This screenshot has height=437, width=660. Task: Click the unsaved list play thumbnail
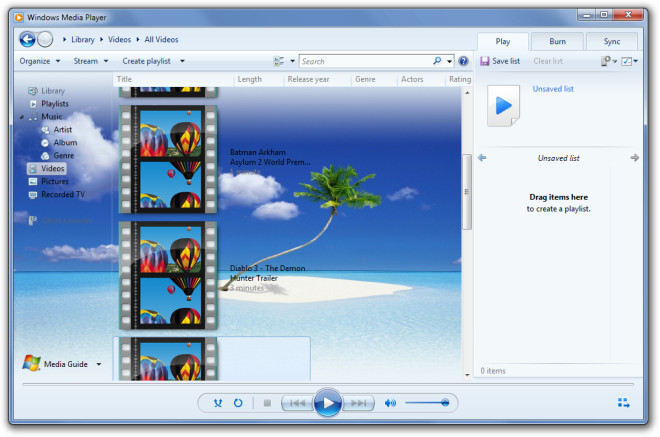(x=503, y=106)
